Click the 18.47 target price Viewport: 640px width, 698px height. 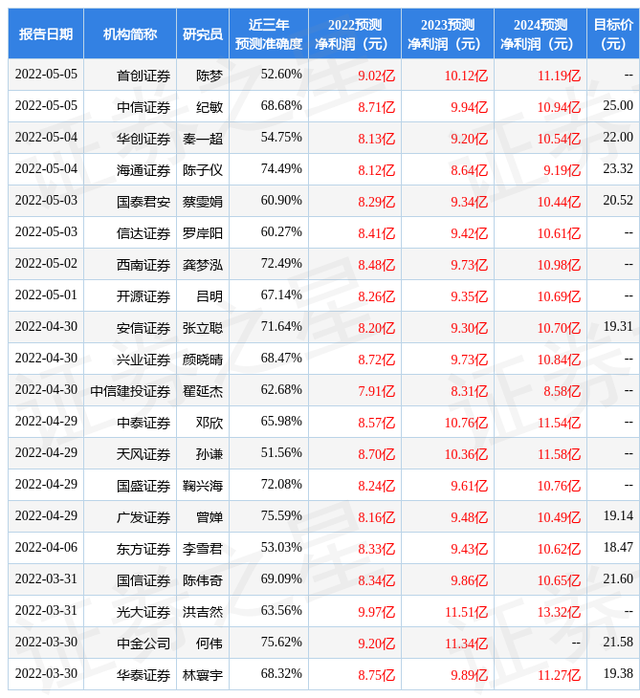tap(618, 547)
